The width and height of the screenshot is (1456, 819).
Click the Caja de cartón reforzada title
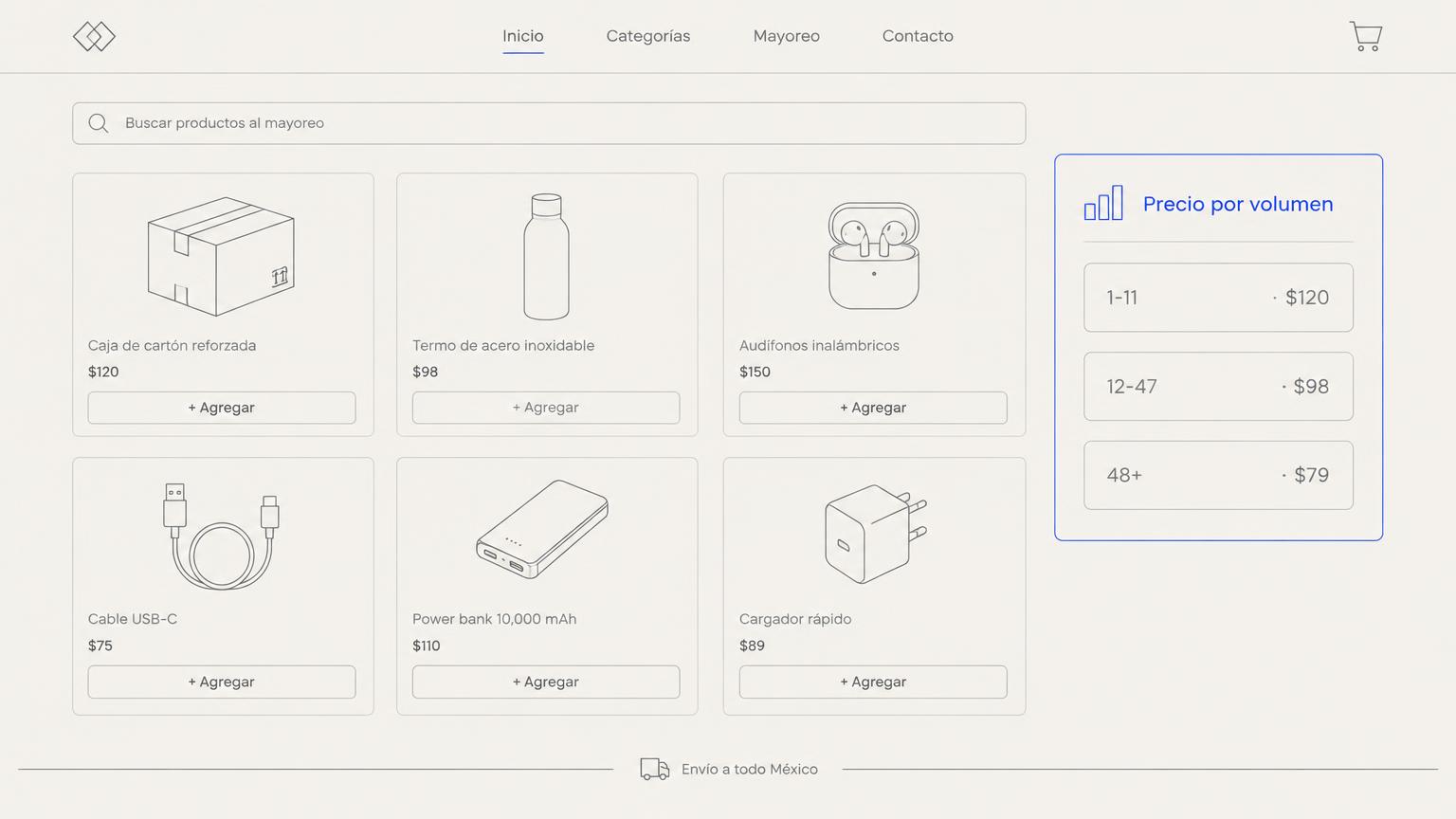coord(172,346)
